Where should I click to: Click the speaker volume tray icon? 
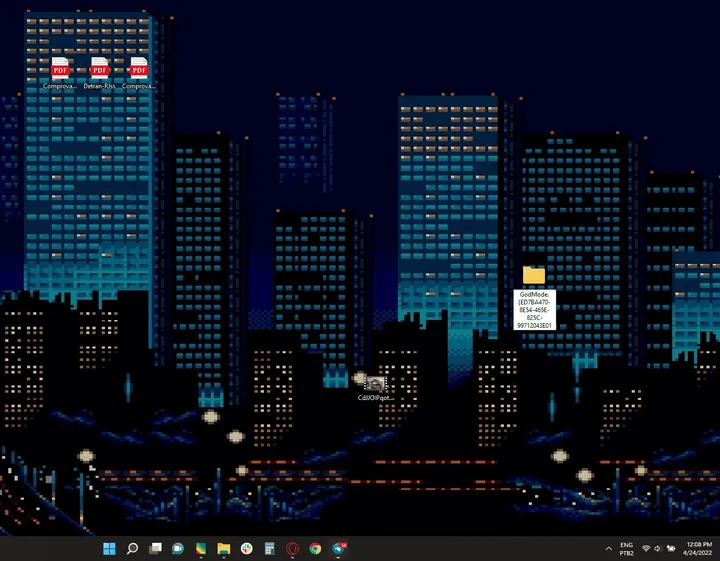click(658, 549)
